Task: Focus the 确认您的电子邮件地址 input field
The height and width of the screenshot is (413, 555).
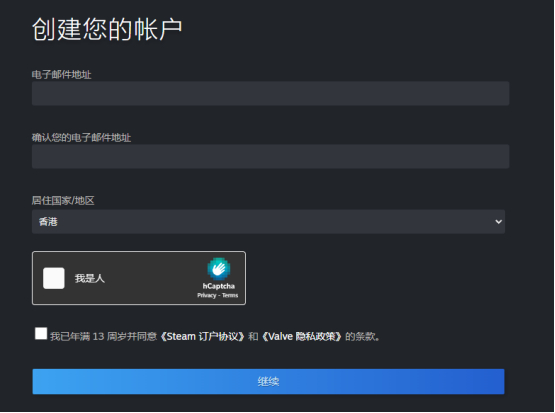Action: pos(270,156)
